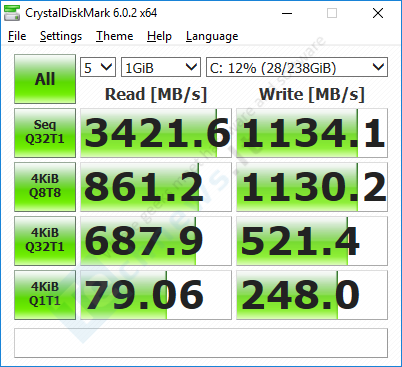Select the 4KiB Q32T1 write result 521.4
Screen dimensions: 402x367
[312, 241]
